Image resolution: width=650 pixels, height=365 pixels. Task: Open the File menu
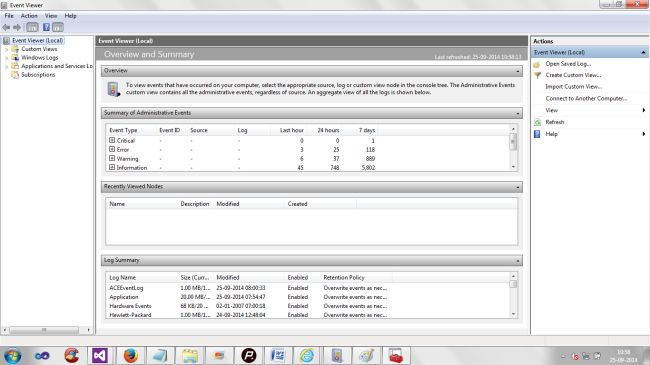point(9,16)
